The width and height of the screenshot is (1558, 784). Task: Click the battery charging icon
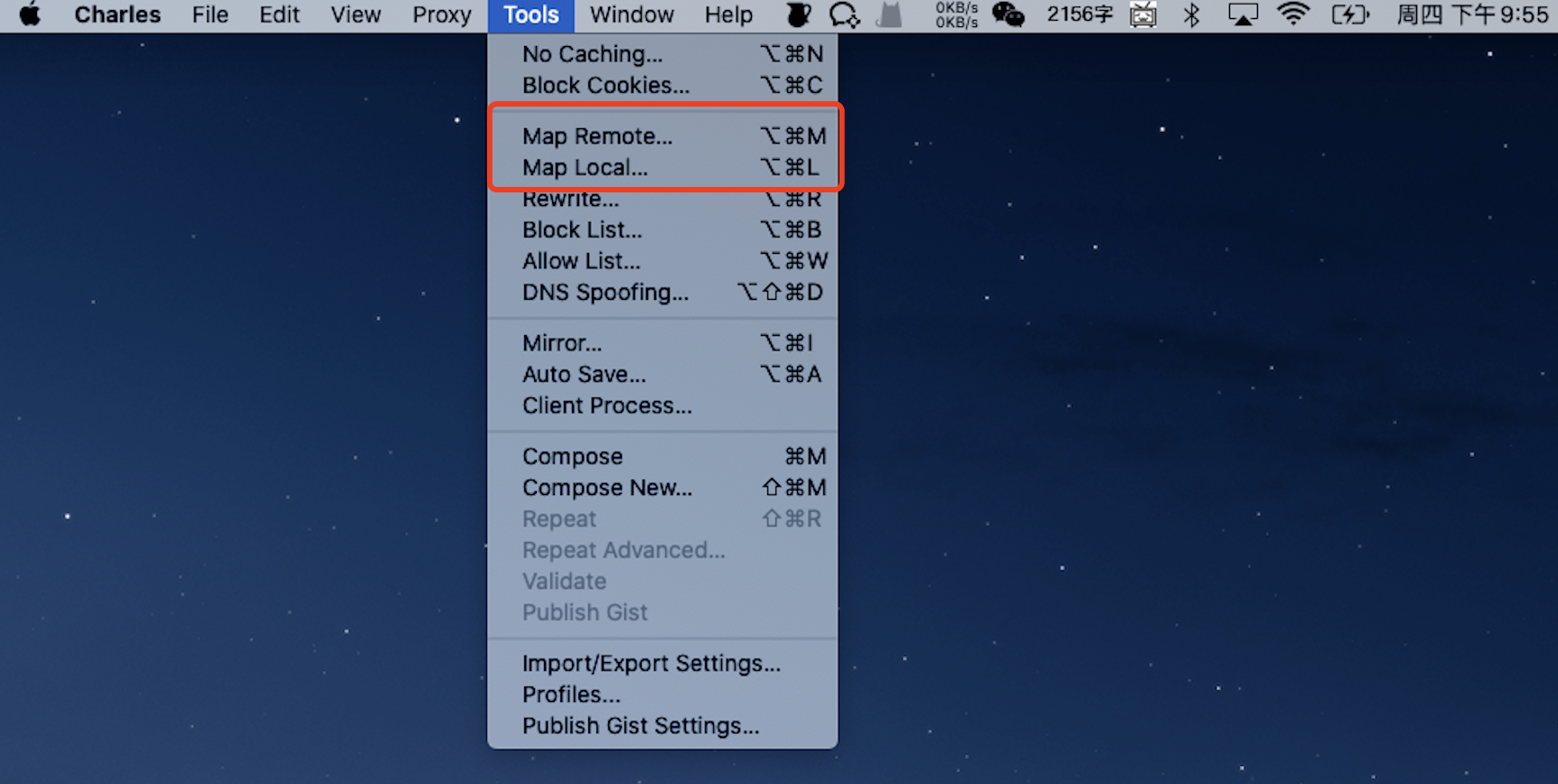tap(1350, 14)
